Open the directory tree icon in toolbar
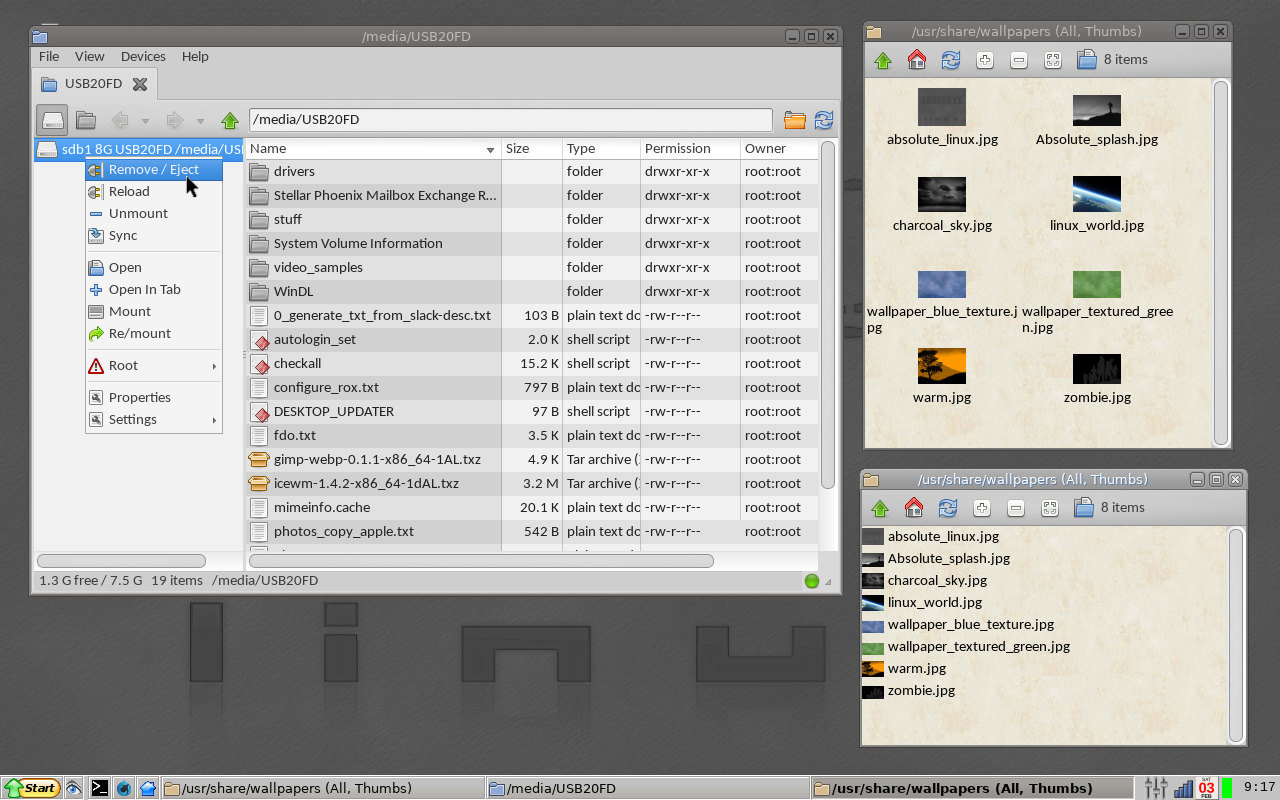The image size is (1280, 800). pyautogui.click(x=86, y=120)
